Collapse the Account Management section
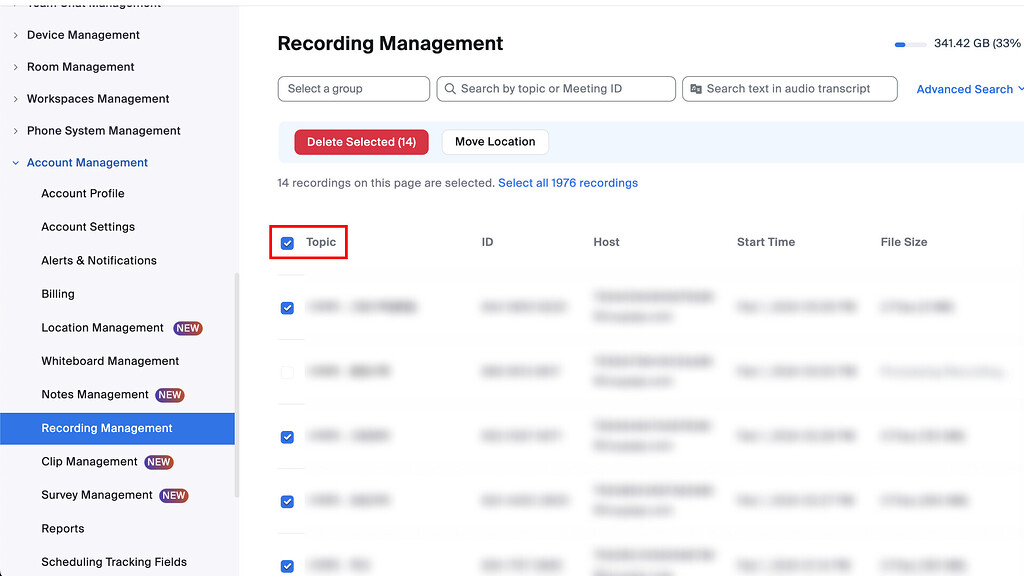Viewport: 1024px width, 576px height. (87, 162)
